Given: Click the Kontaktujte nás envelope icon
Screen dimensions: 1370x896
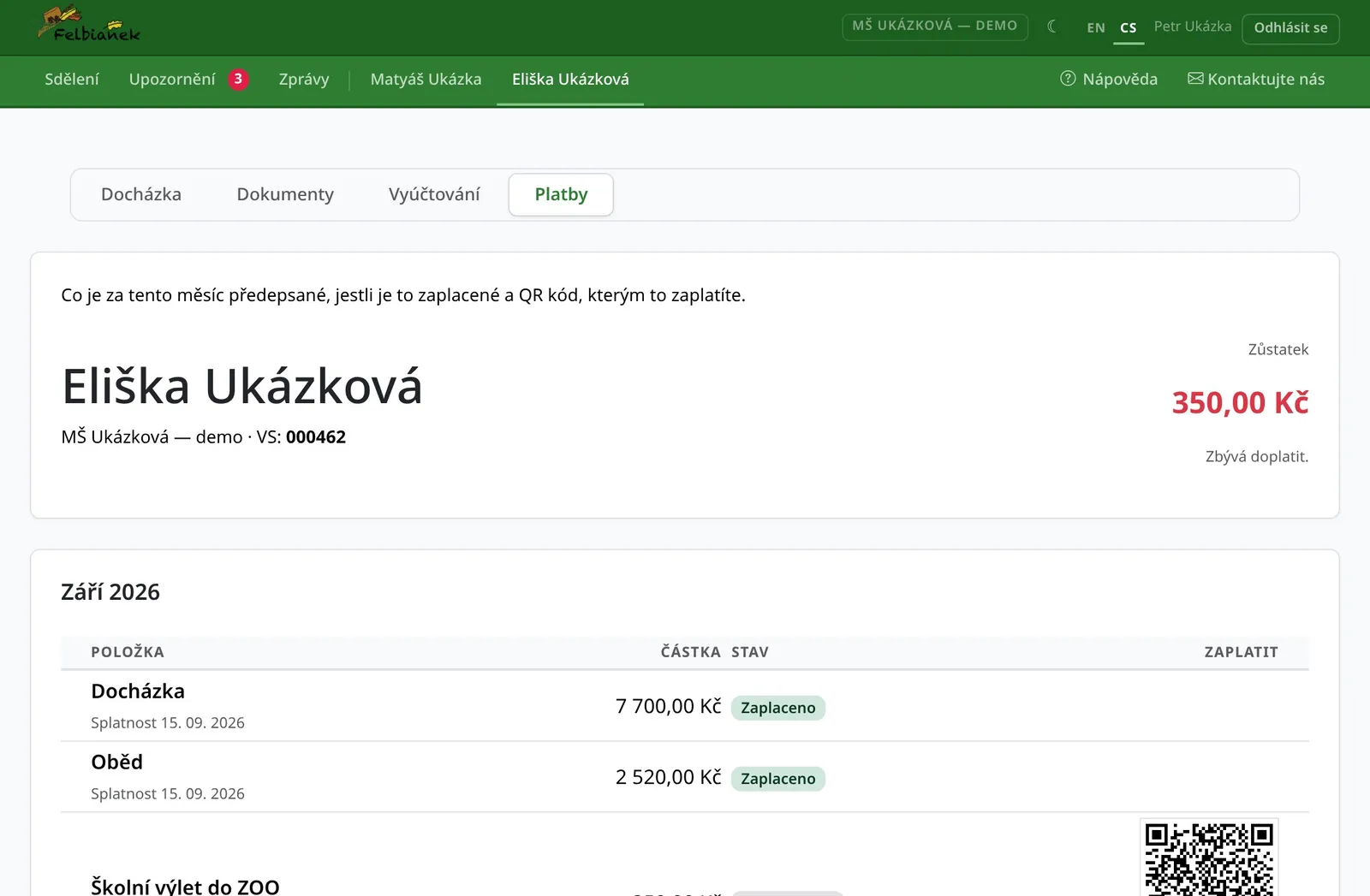Looking at the screenshot, I should pos(1195,79).
